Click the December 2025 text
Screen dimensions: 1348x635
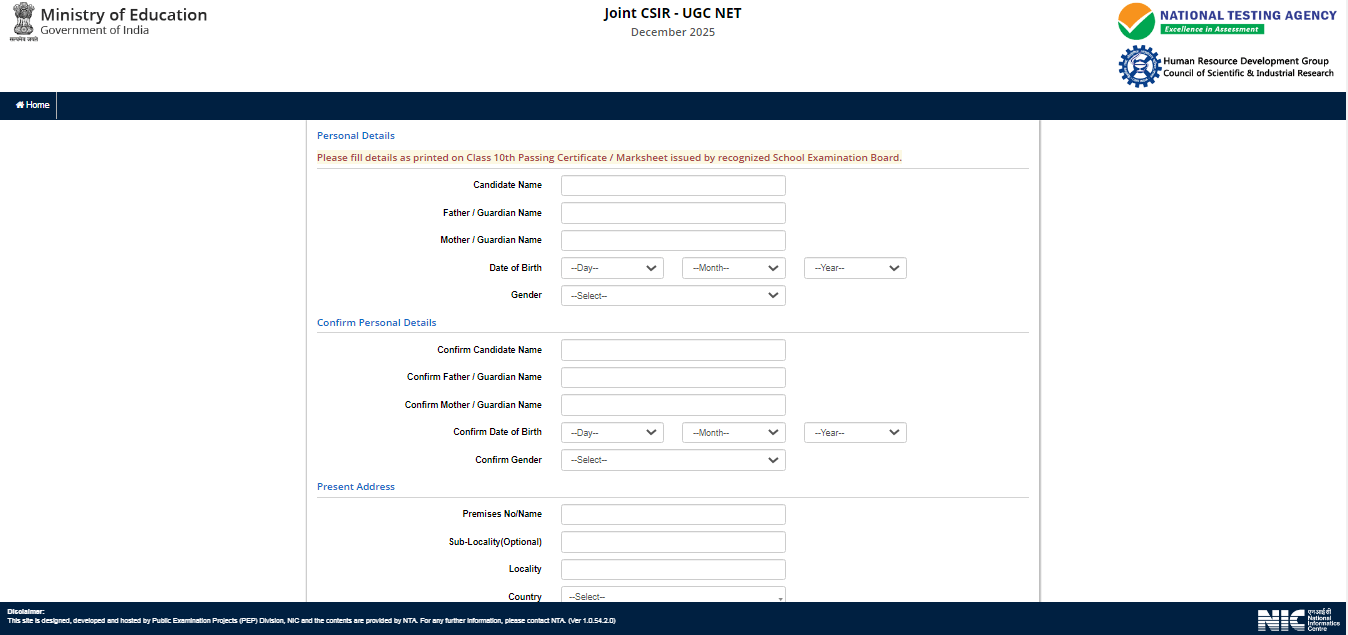click(x=673, y=32)
